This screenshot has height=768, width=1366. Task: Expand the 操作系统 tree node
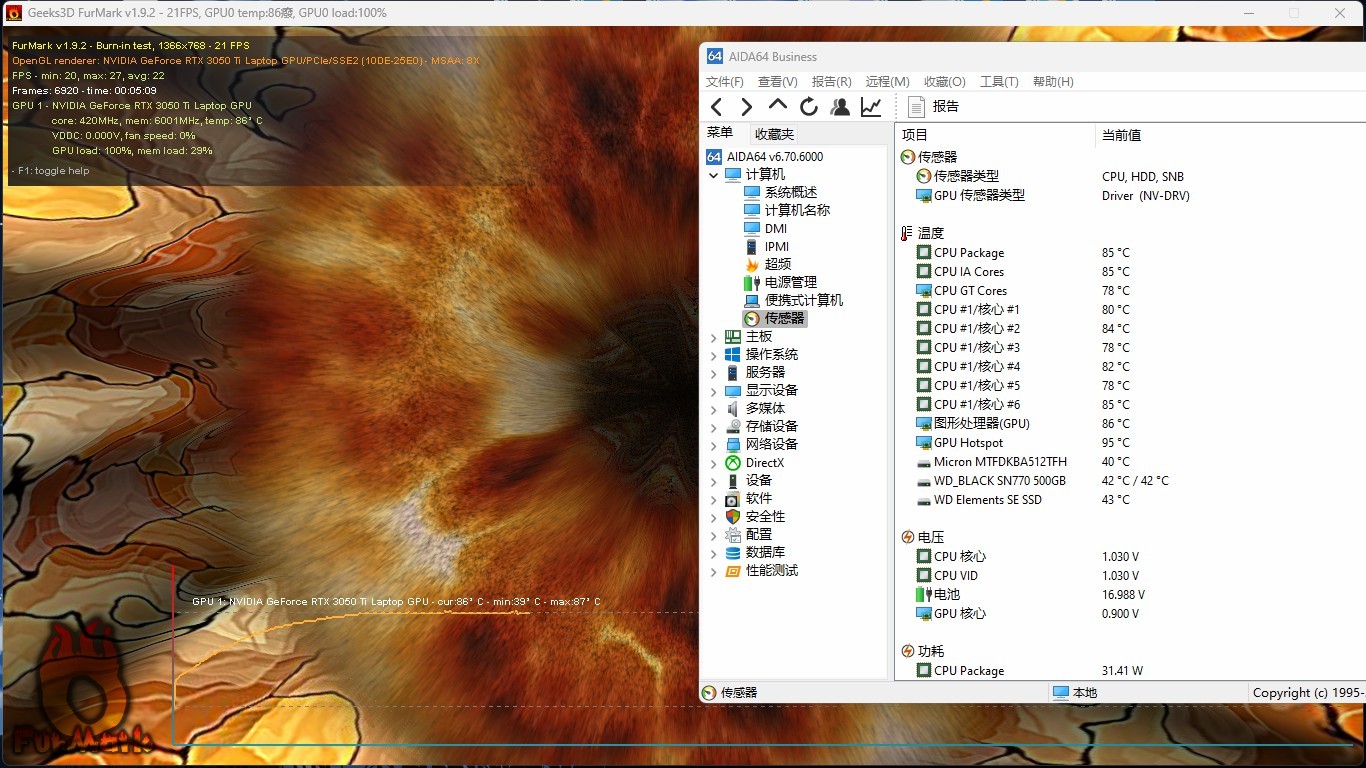click(x=713, y=355)
